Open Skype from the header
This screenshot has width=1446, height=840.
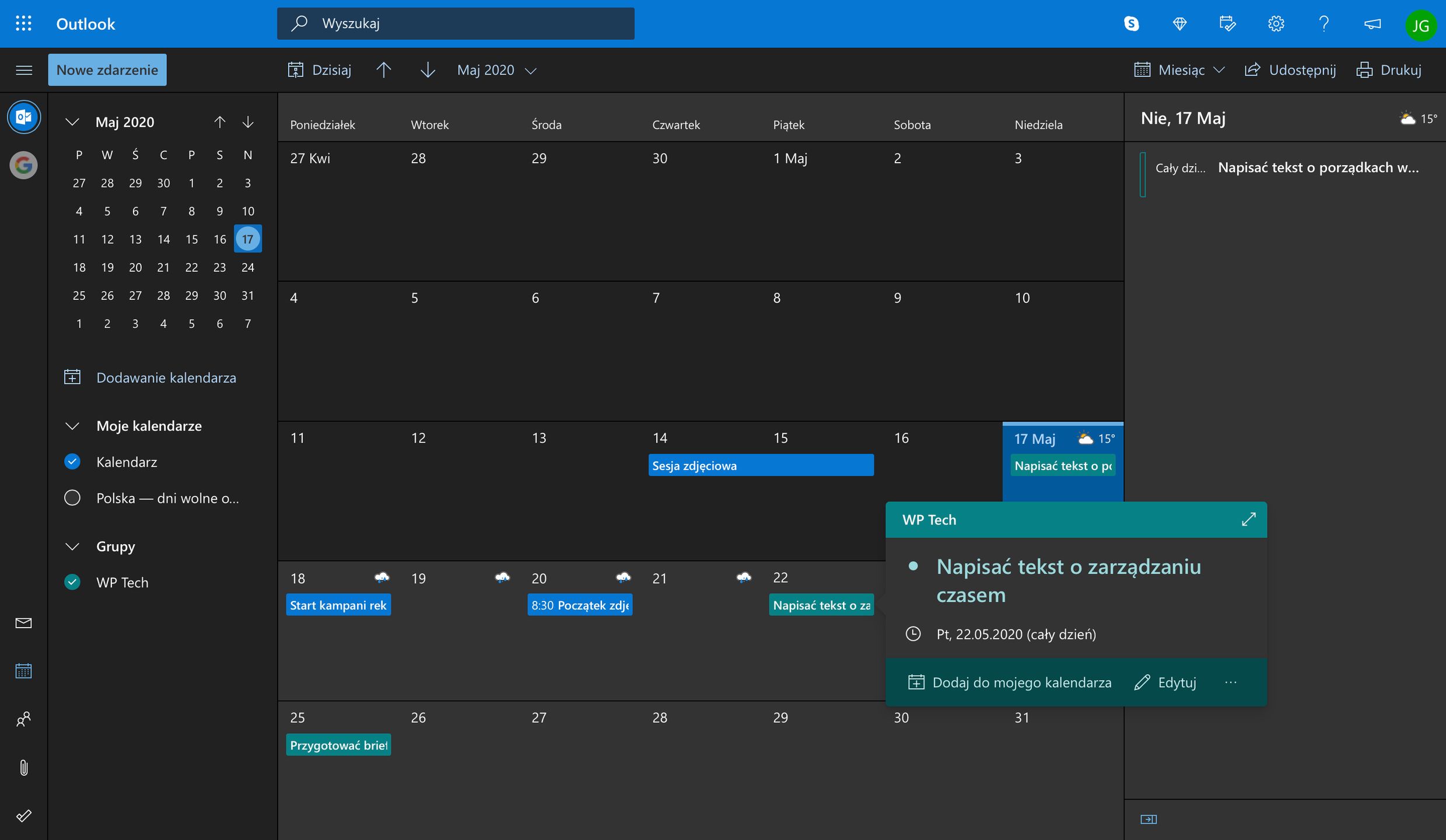point(1131,23)
